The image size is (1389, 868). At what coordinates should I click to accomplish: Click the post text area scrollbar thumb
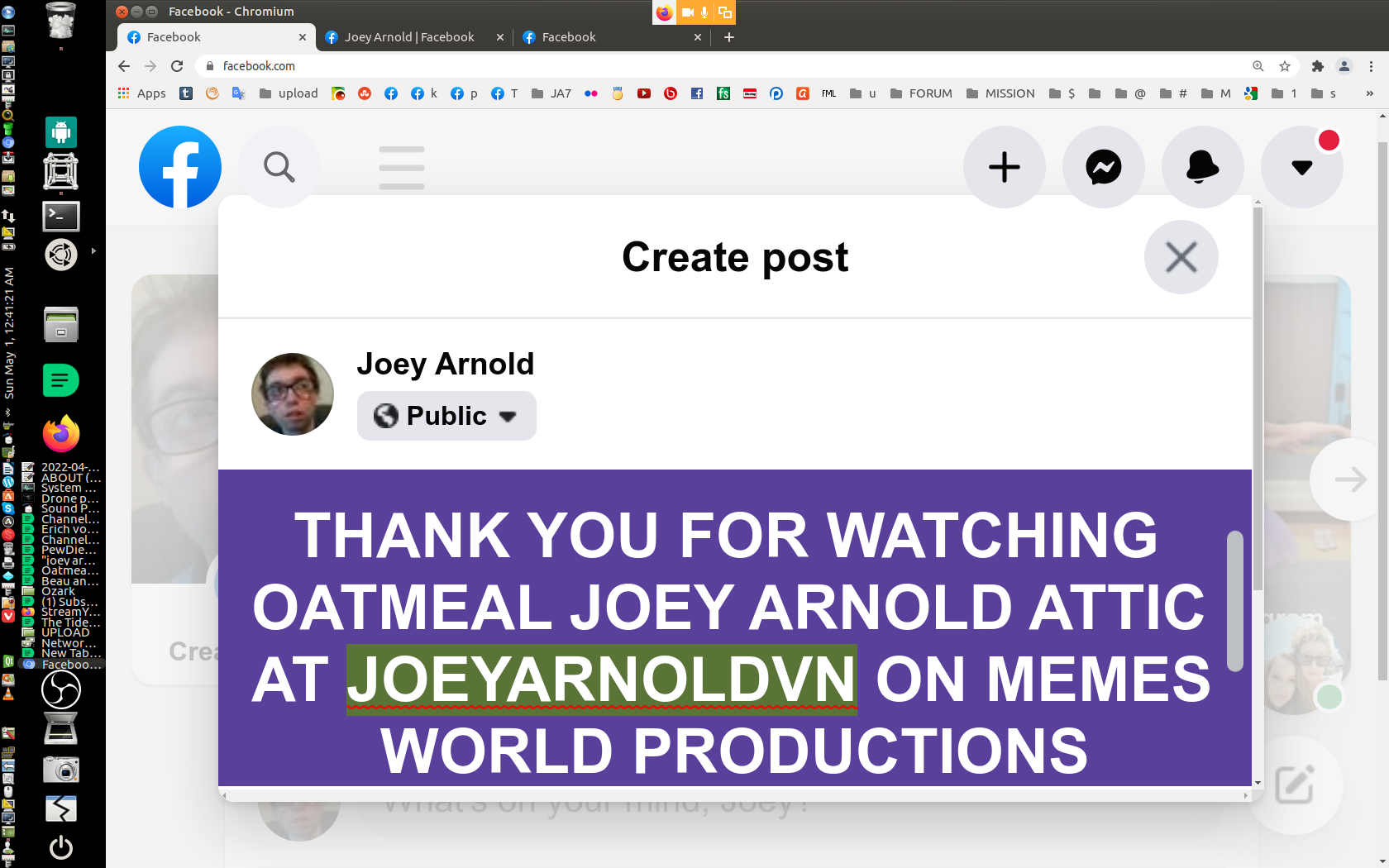(x=1235, y=601)
